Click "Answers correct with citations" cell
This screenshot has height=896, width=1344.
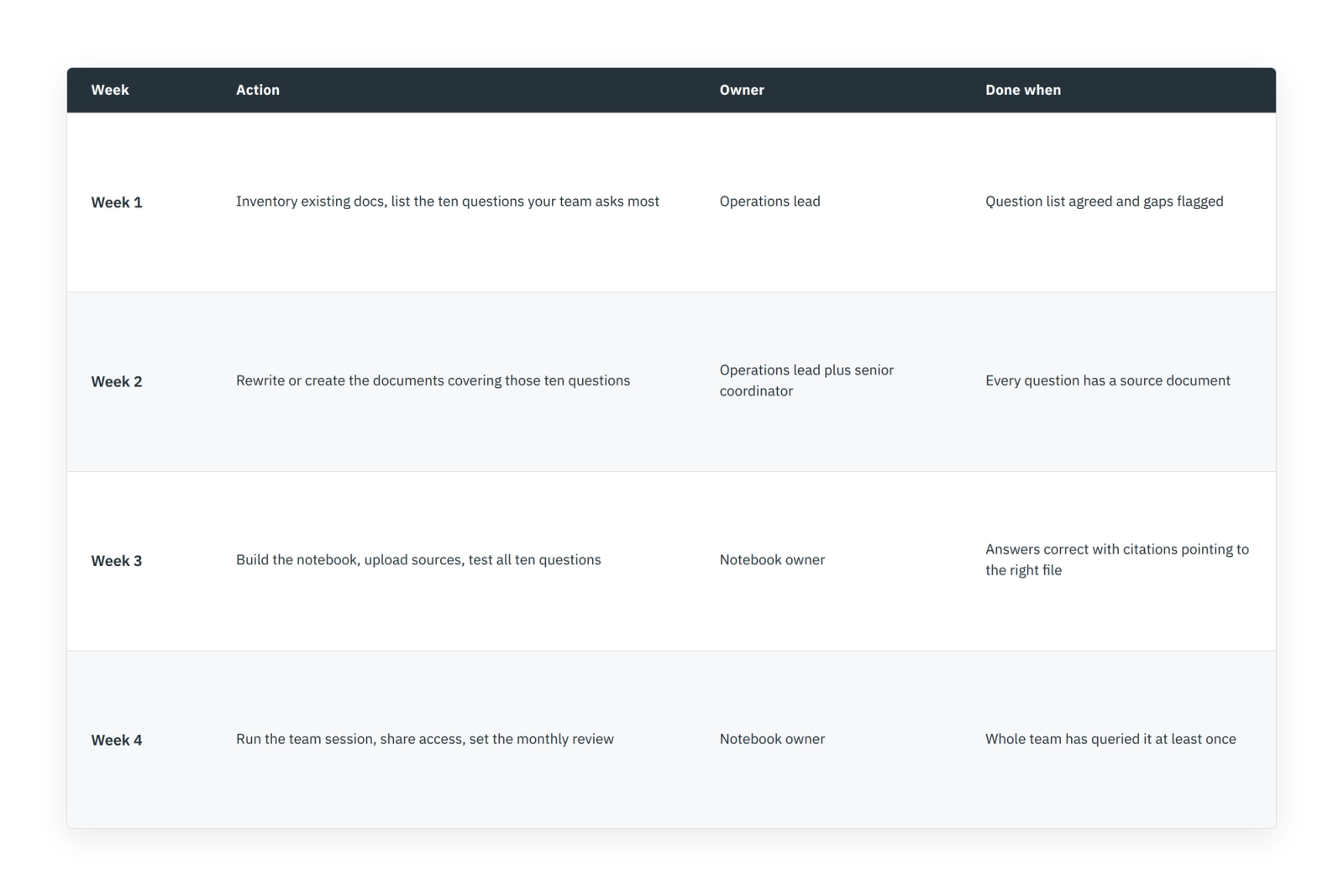click(x=1117, y=560)
